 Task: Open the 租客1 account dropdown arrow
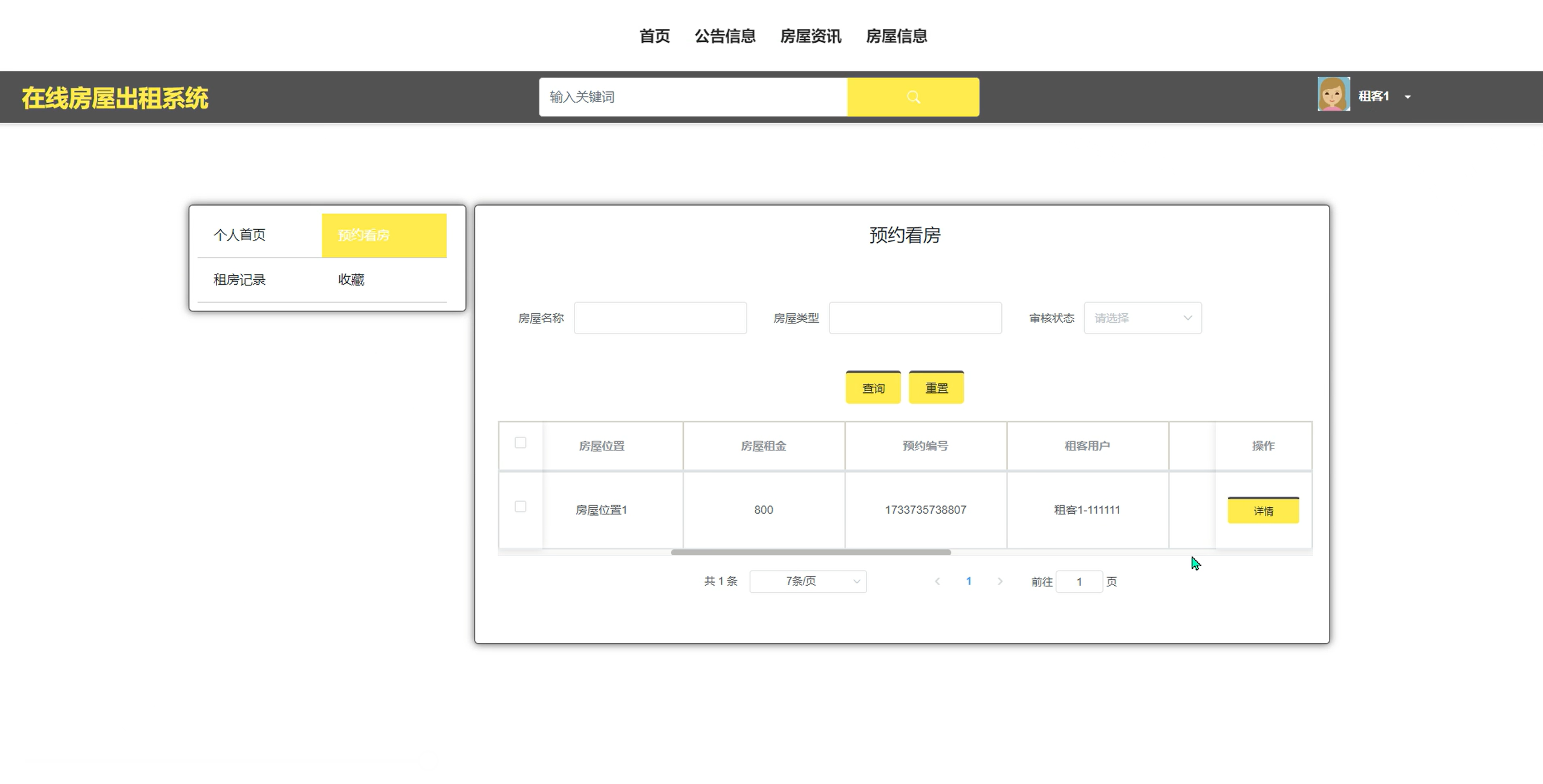(1408, 97)
